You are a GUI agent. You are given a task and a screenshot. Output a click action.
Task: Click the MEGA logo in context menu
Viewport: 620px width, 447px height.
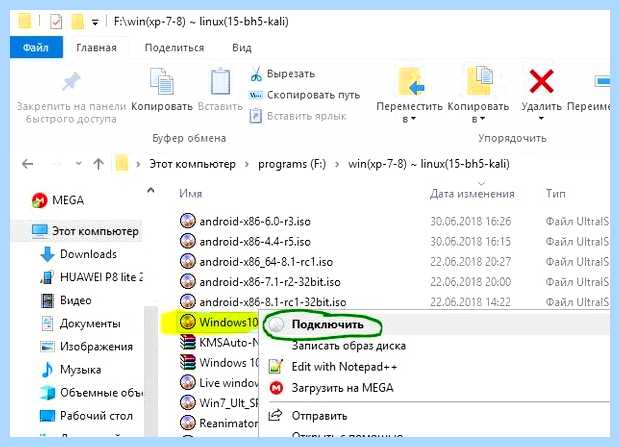coord(276,388)
